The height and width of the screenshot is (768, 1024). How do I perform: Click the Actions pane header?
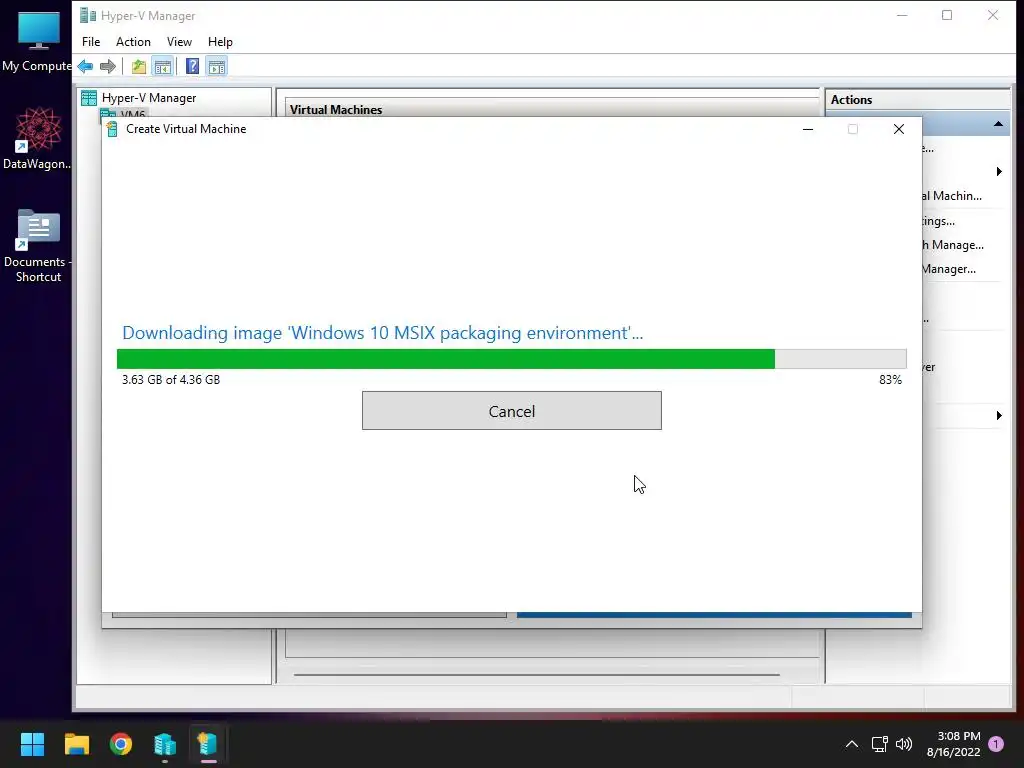(x=852, y=100)
